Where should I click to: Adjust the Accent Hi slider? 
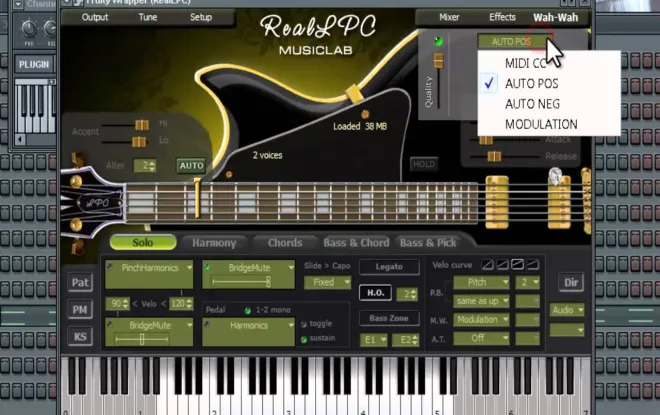click(x=142, y=125)
